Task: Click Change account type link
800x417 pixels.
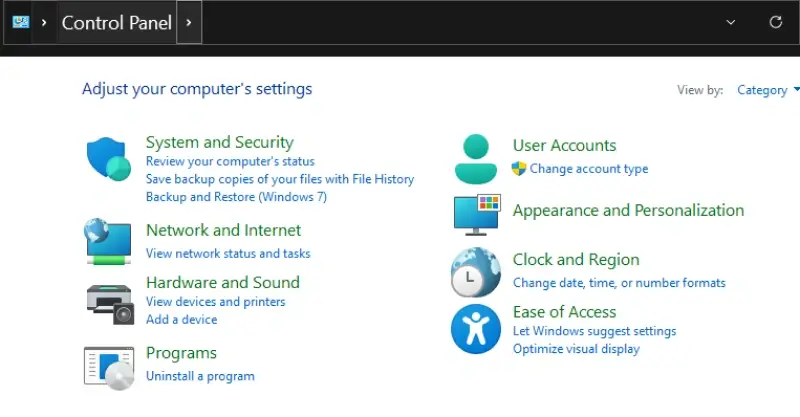Action: tap(589, 169)
